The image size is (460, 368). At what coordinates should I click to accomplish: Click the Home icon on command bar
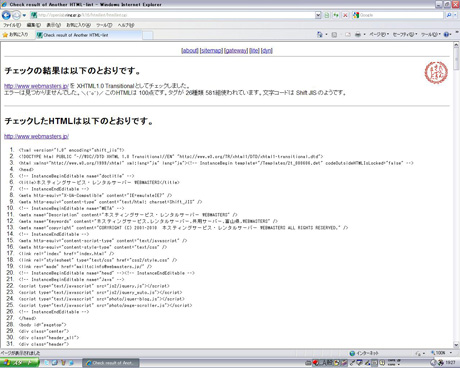click(319, 34)
